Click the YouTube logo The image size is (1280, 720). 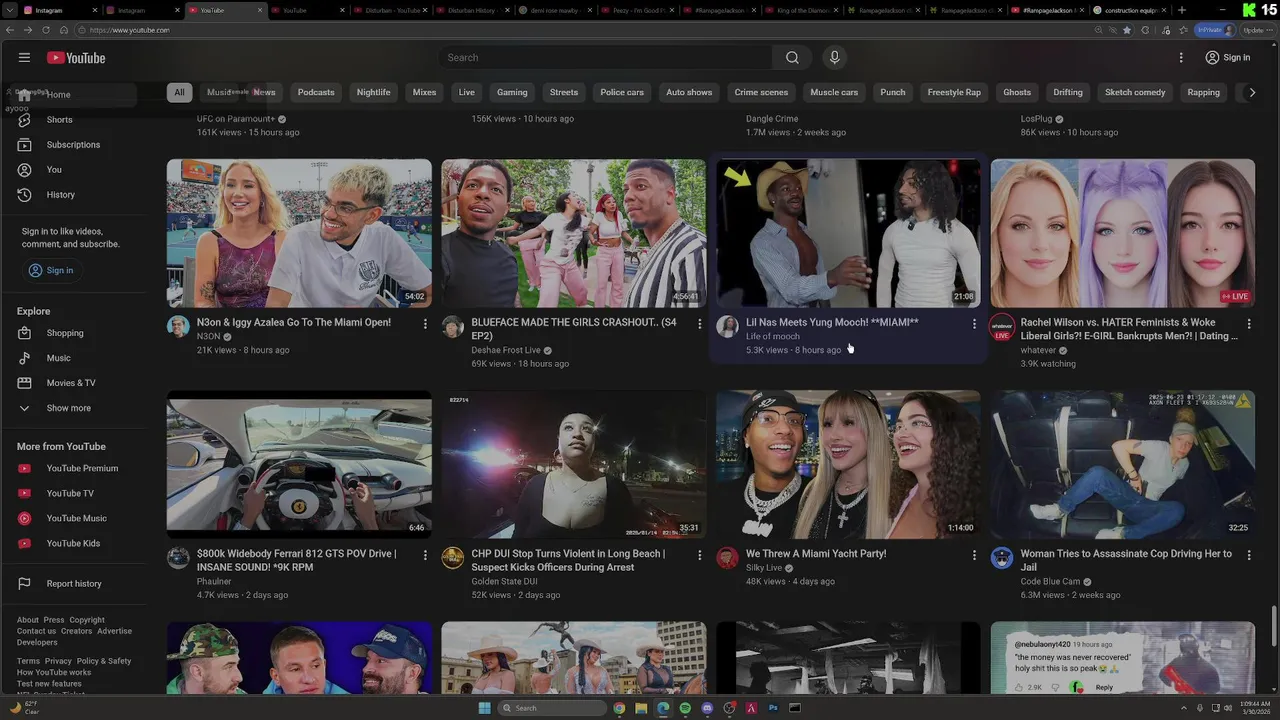coord(76,58)
